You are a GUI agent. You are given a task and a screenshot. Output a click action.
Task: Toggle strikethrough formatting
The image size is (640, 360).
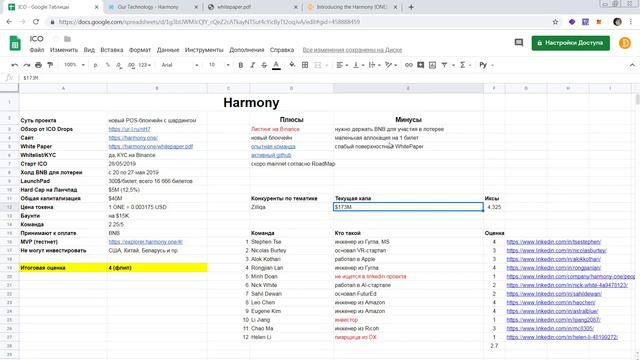coord(264,65)
